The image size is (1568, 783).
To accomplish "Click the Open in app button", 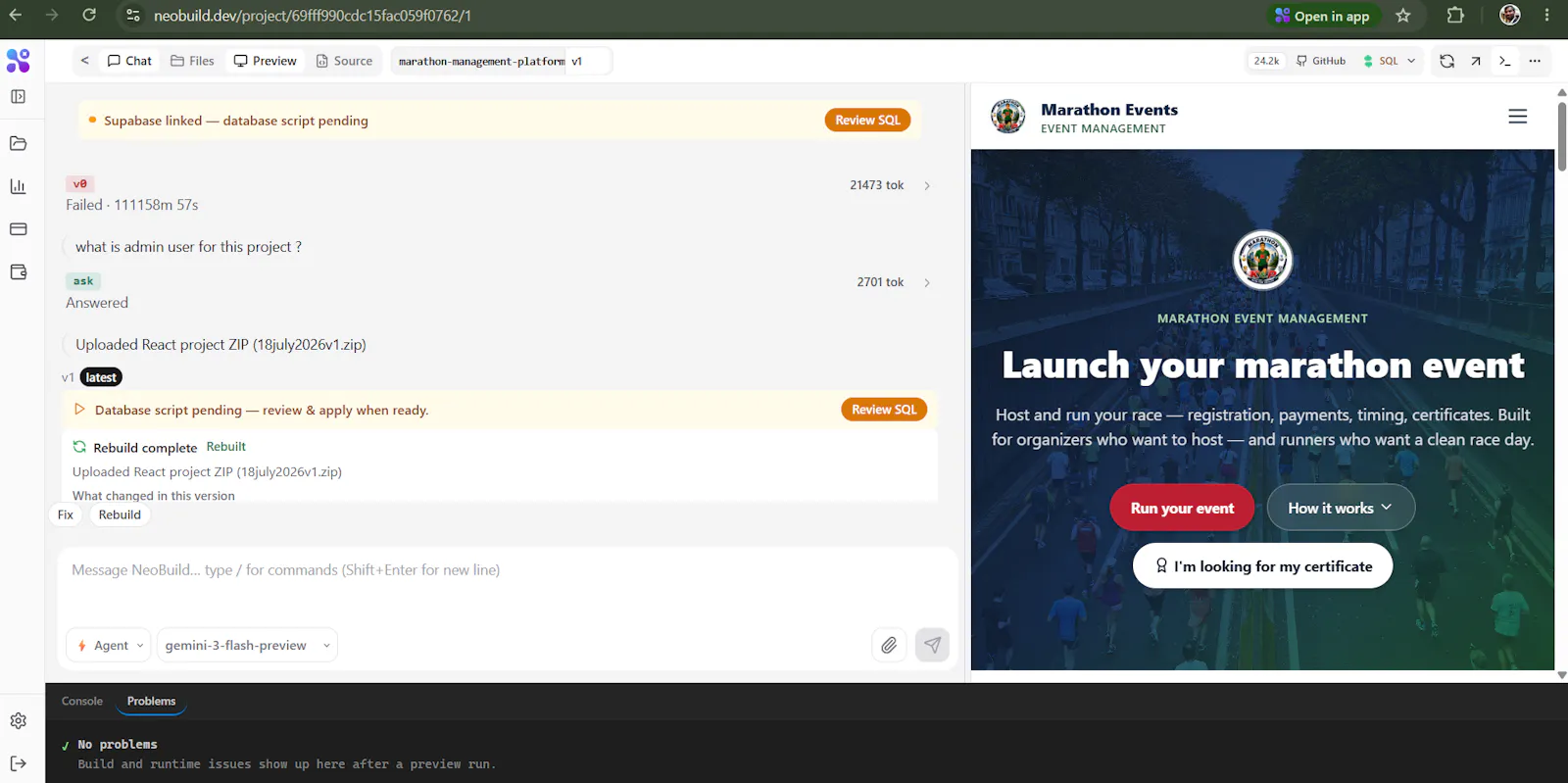I will click(1324, 16).
